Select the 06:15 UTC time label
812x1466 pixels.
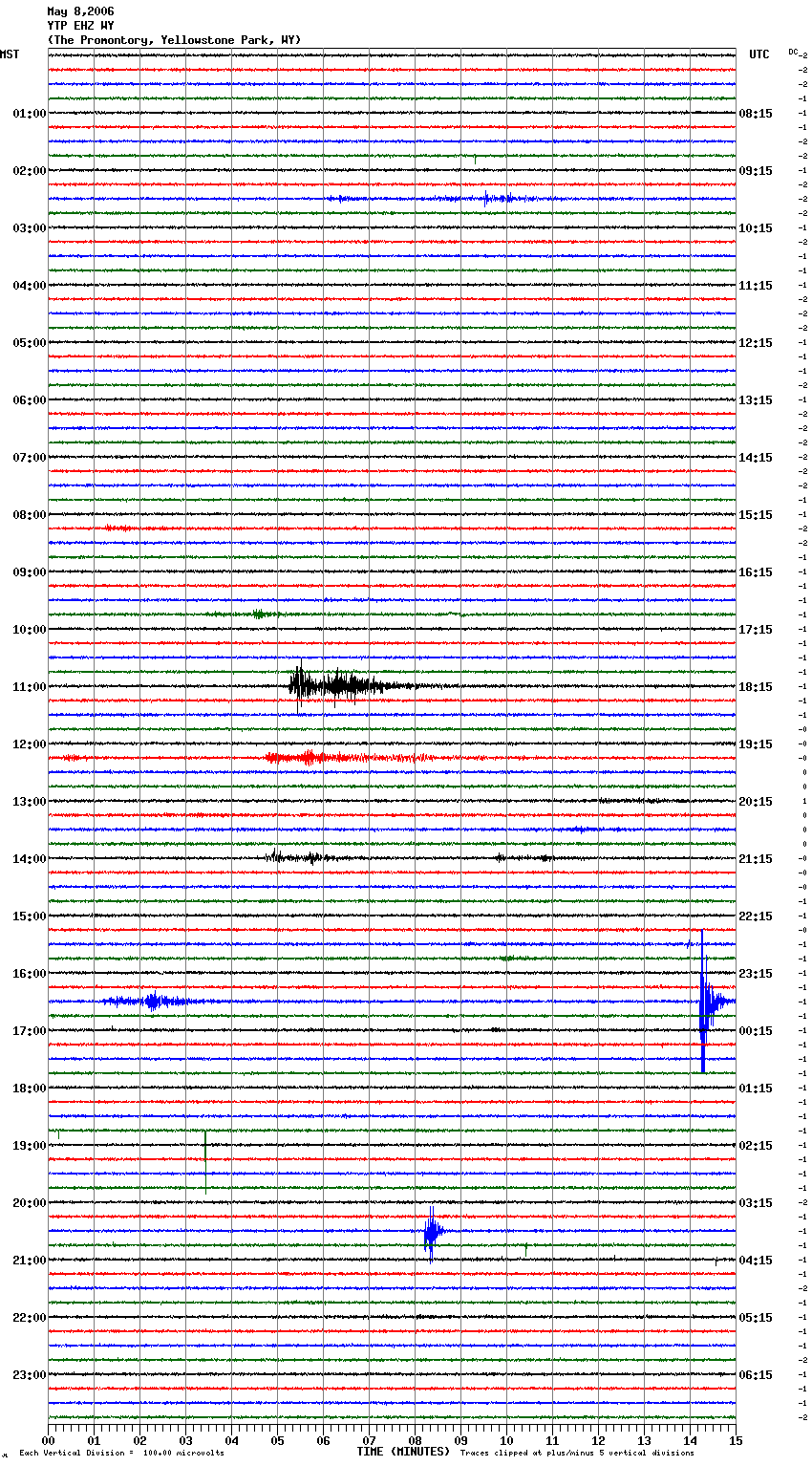756,1375
